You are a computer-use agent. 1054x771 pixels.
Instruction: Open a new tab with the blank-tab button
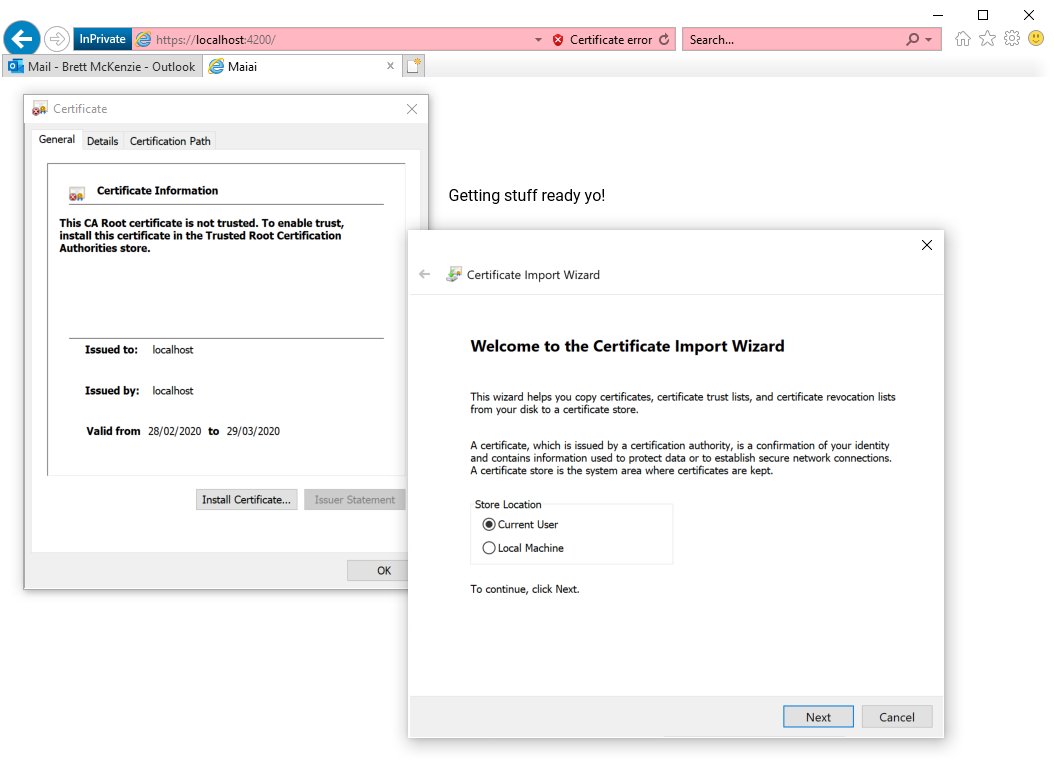(414, 66)
